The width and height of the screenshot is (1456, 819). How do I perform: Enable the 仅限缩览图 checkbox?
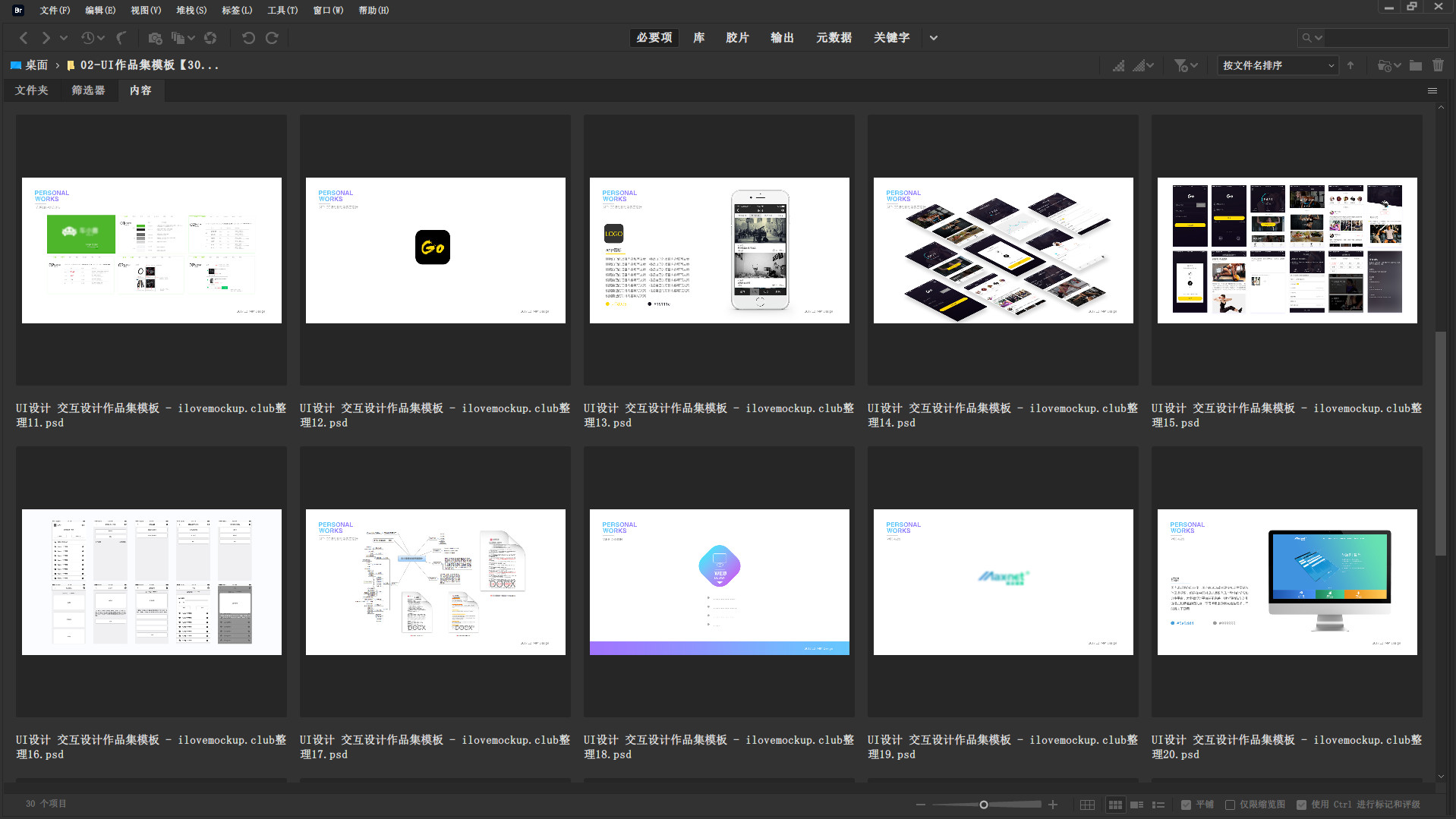point(1230,805)
